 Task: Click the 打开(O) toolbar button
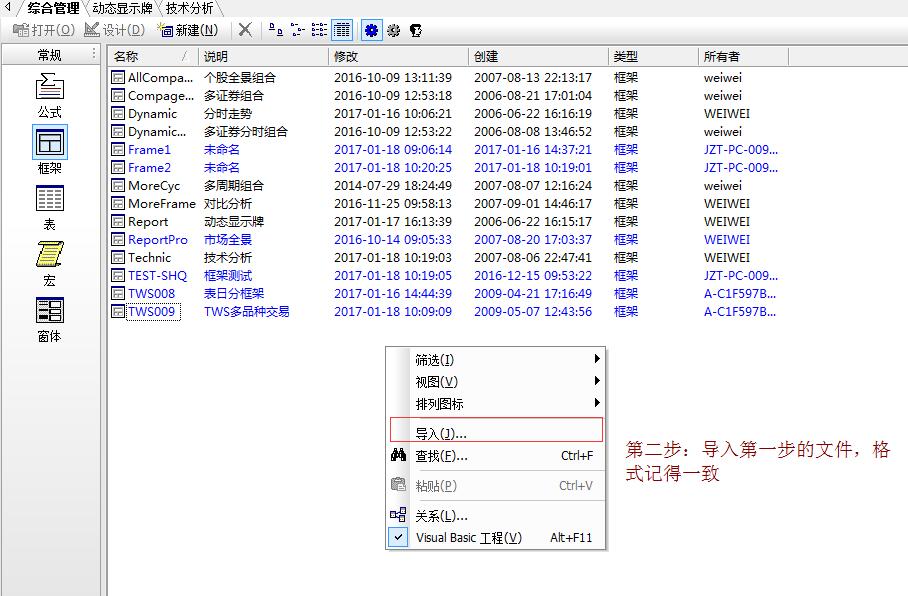[x=45, y=30]
